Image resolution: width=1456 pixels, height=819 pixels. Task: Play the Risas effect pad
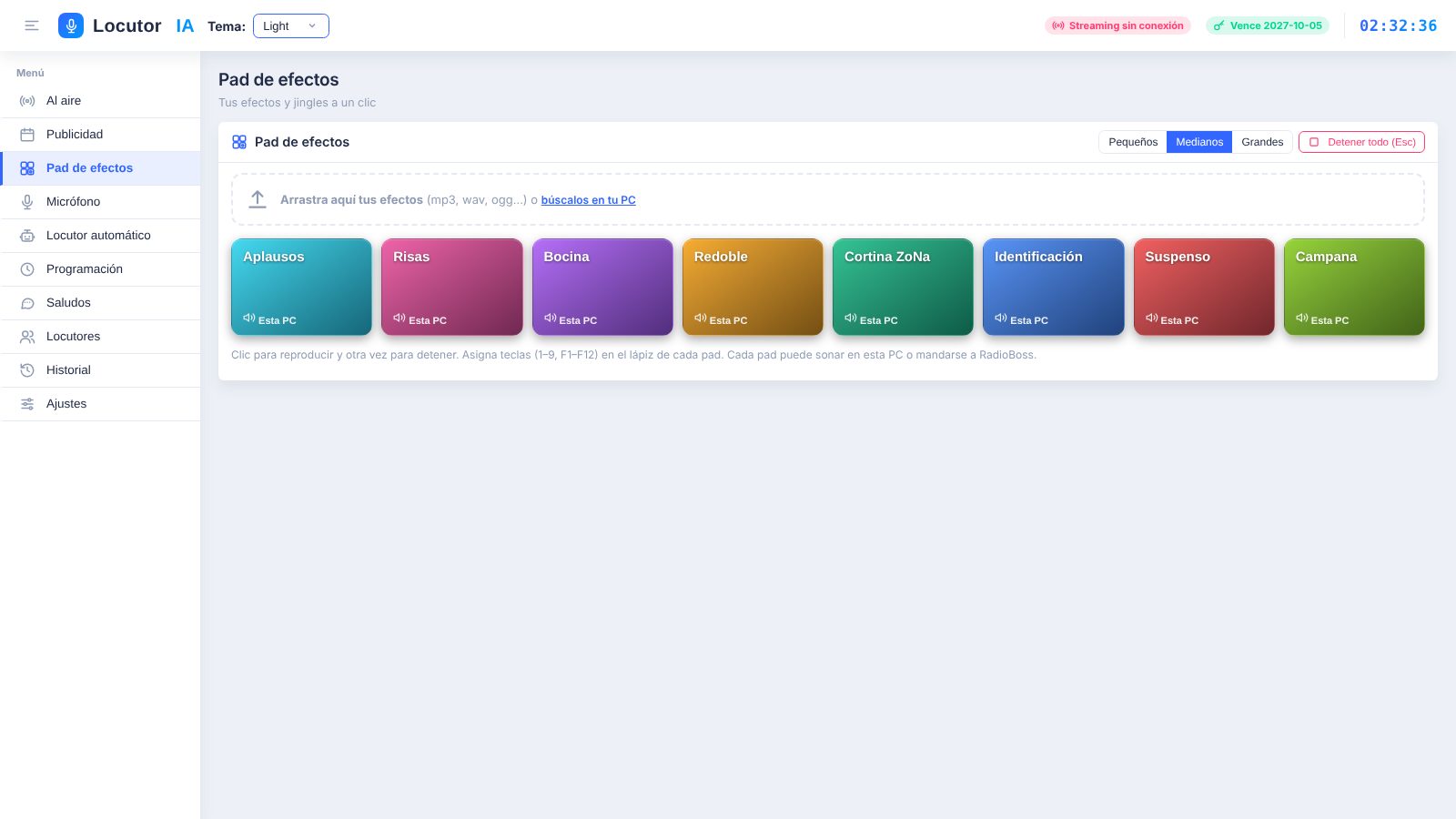pos(451,287)
